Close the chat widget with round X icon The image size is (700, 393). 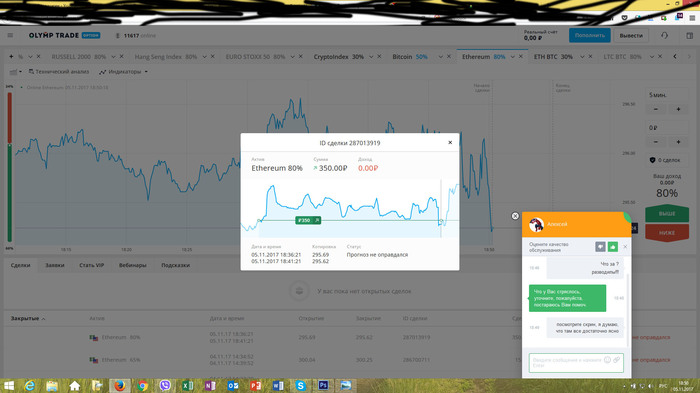click(x=515, y=216)
